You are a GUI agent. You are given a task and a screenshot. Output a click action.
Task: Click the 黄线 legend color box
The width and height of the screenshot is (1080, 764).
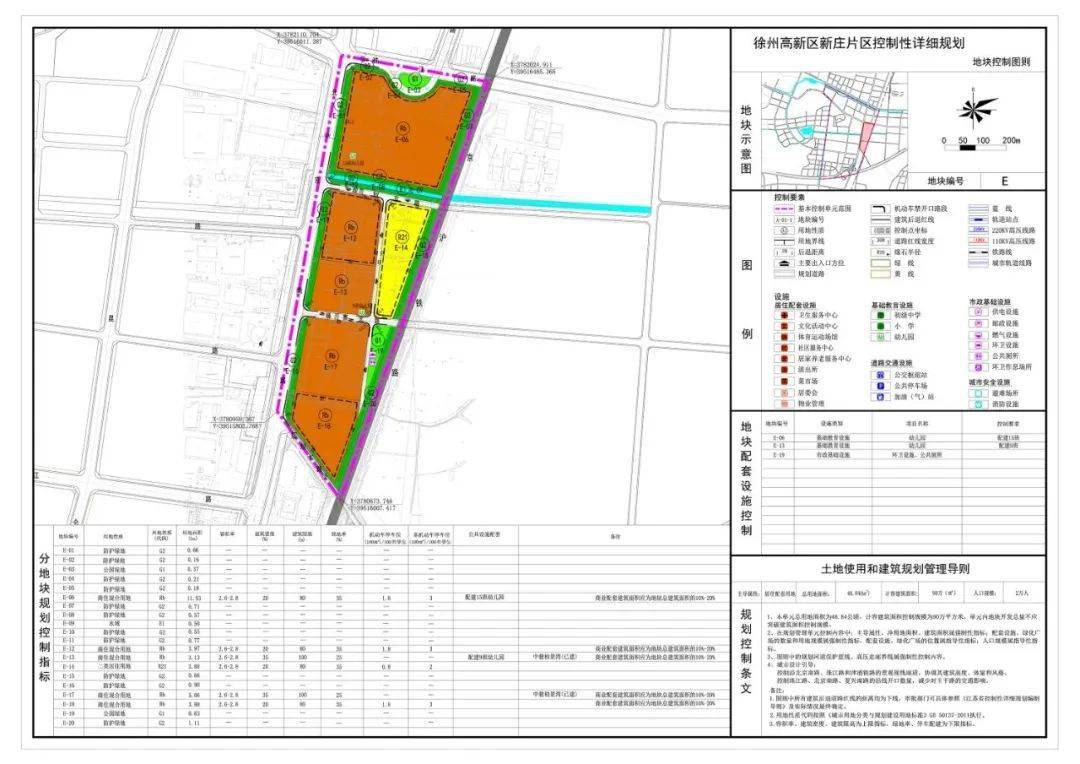click(880, 274)
